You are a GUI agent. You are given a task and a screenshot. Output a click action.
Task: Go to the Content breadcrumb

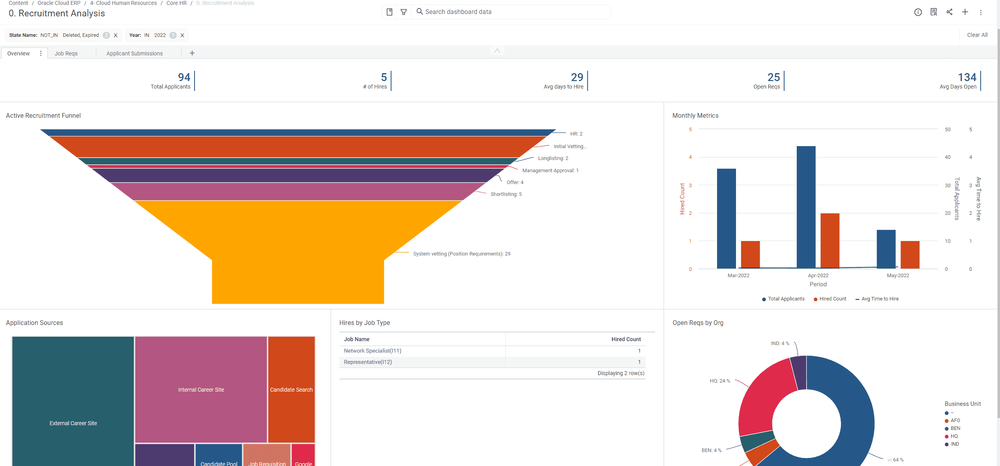[18, 3]
